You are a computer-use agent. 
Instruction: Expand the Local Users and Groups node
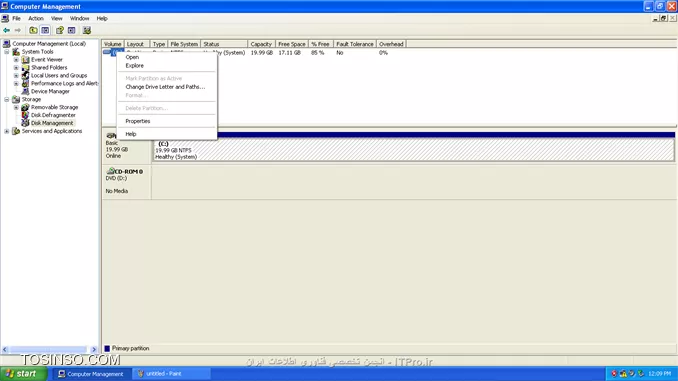pos(16,76)
